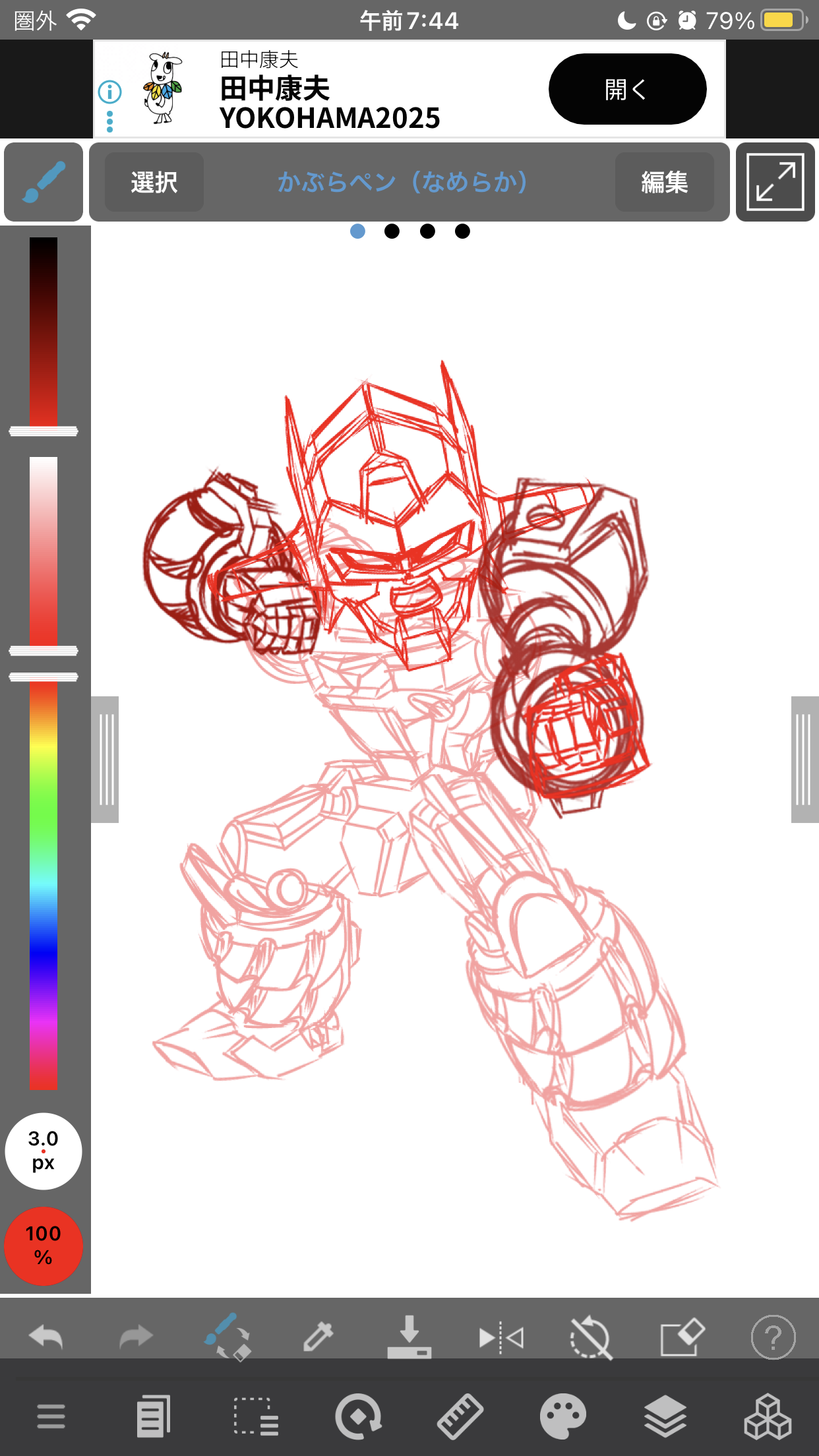819x1456 pixels.
Task: Open the hamburger main menu
Action: [x=51, y=1416]
